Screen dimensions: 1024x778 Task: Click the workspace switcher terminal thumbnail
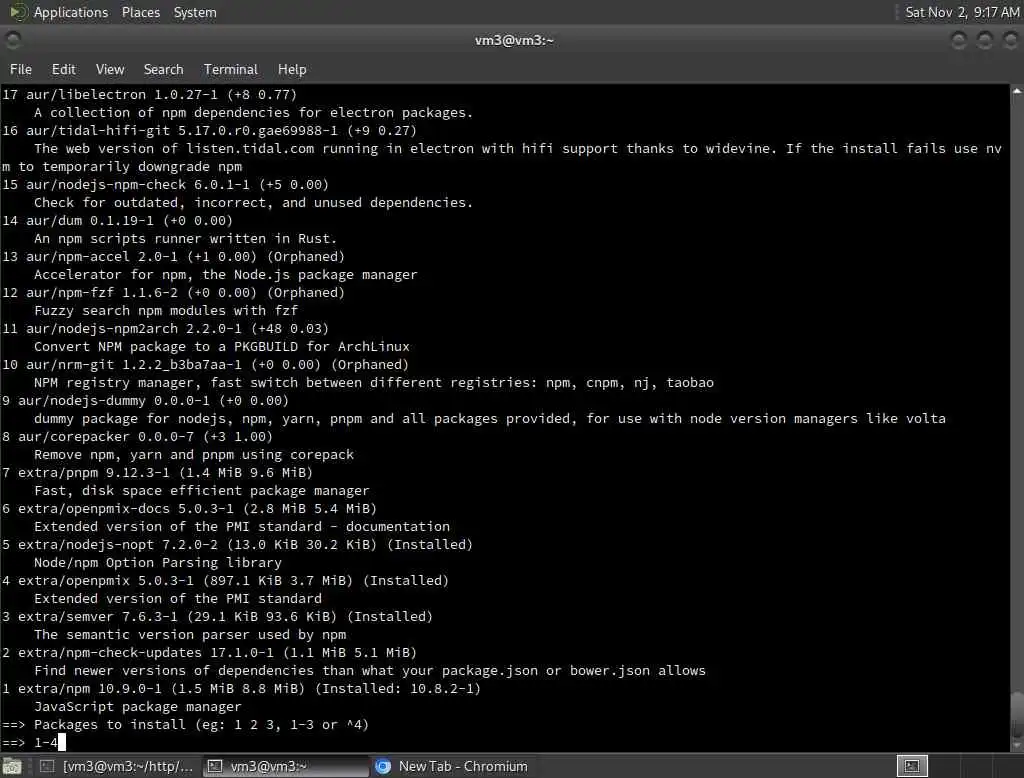click(912, 766)
